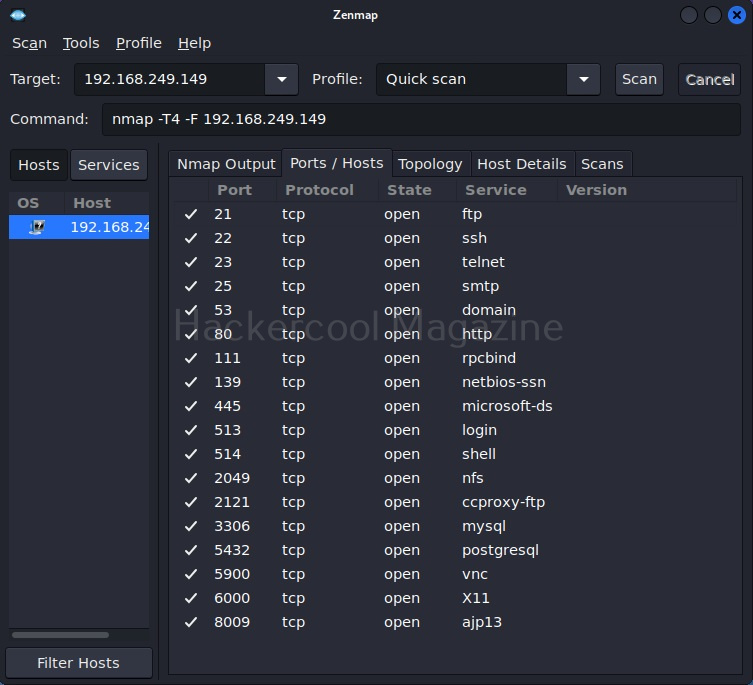Start the scan with Scan button
753x685 pixels.
click(639, 79)
